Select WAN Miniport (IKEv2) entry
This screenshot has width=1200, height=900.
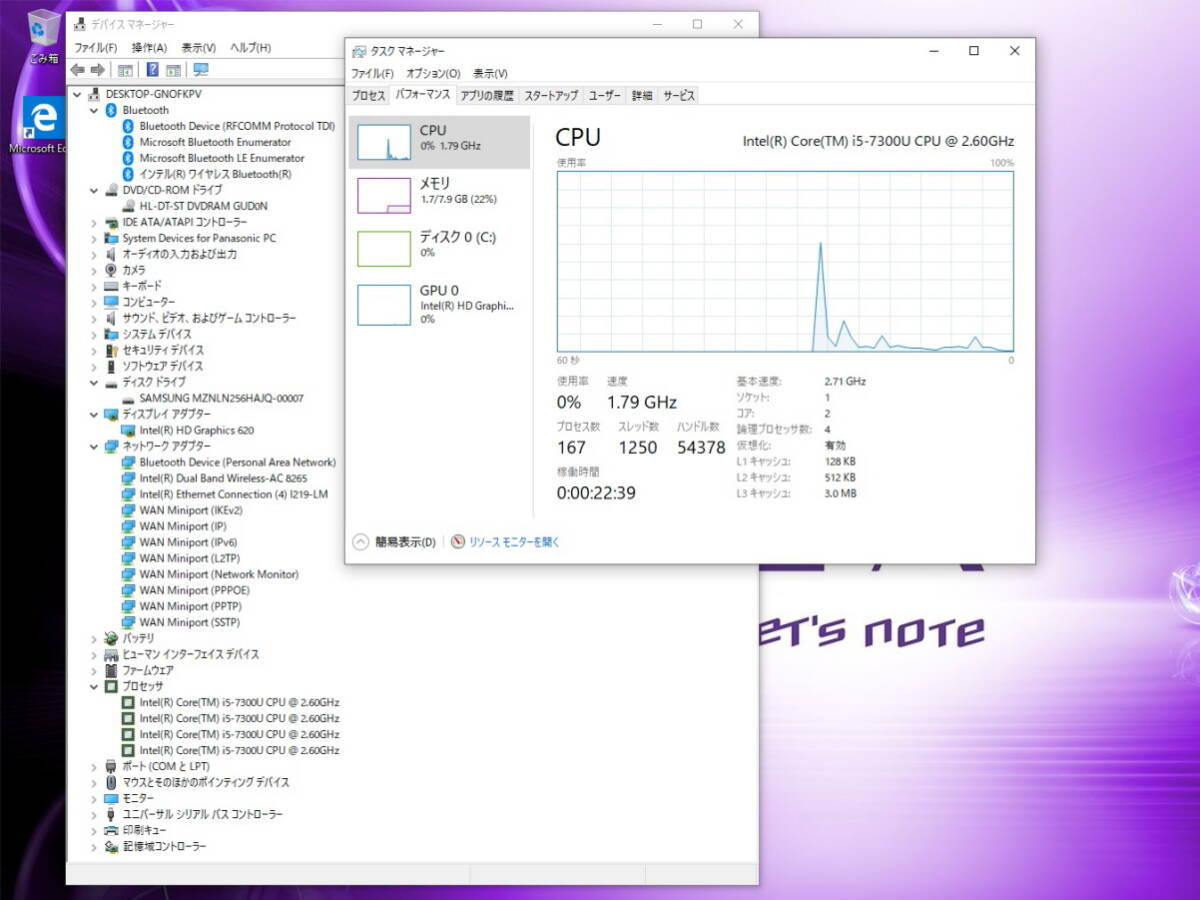click(x=191, y=510)
